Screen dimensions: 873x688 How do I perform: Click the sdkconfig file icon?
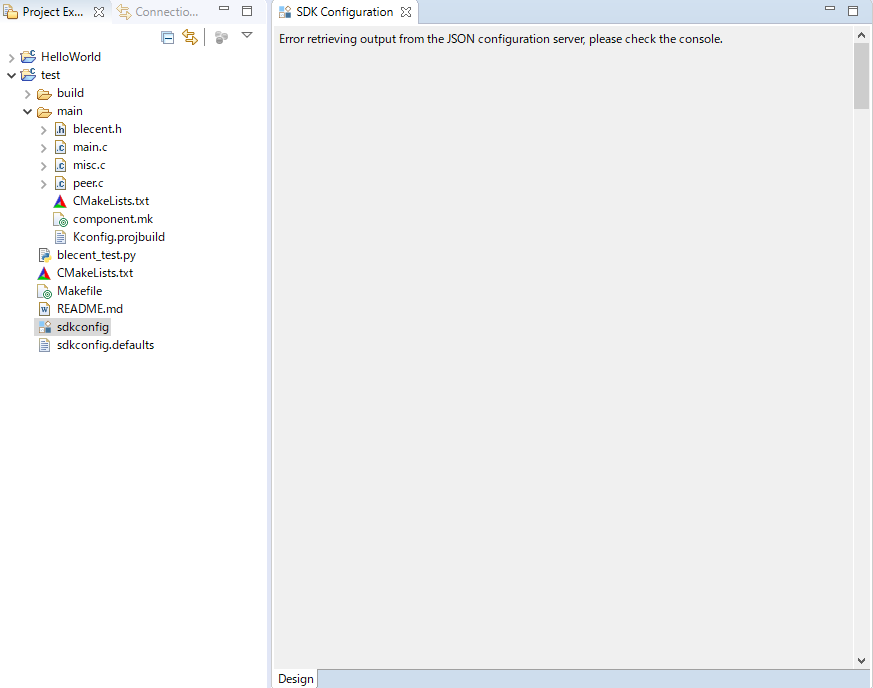(45, 327)
